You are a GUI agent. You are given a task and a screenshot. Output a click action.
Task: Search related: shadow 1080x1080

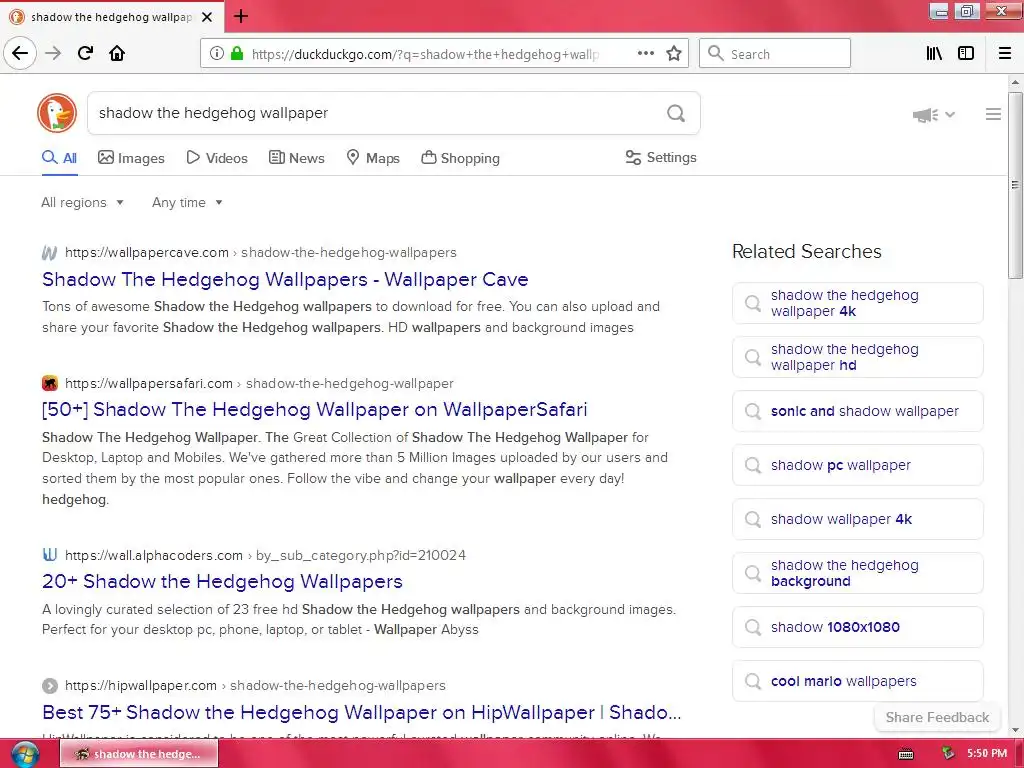[x=857, y=627]
